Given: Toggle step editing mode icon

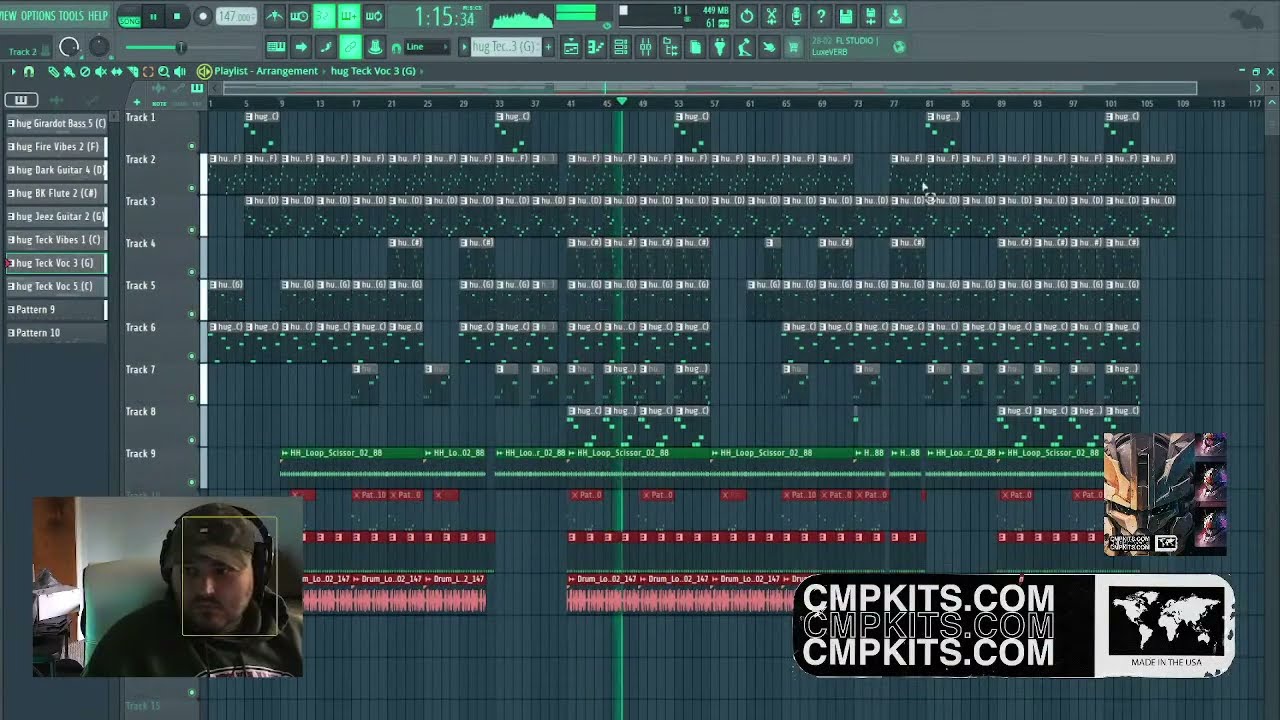Looking at the screenshot, I should [x=325, y=47].
